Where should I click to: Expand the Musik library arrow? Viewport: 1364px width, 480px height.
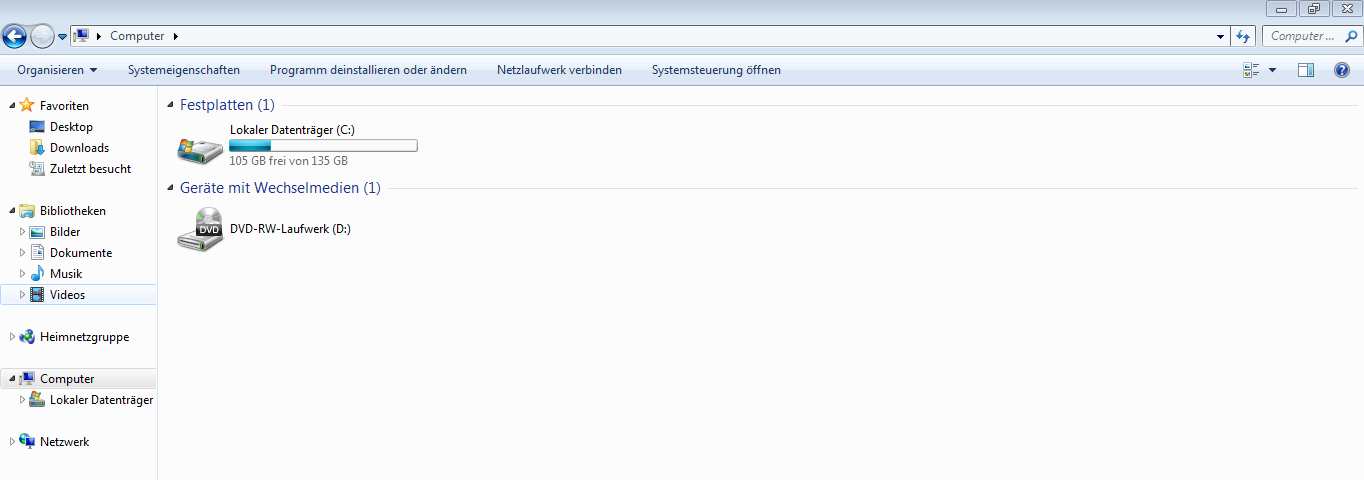pos(22,274)
